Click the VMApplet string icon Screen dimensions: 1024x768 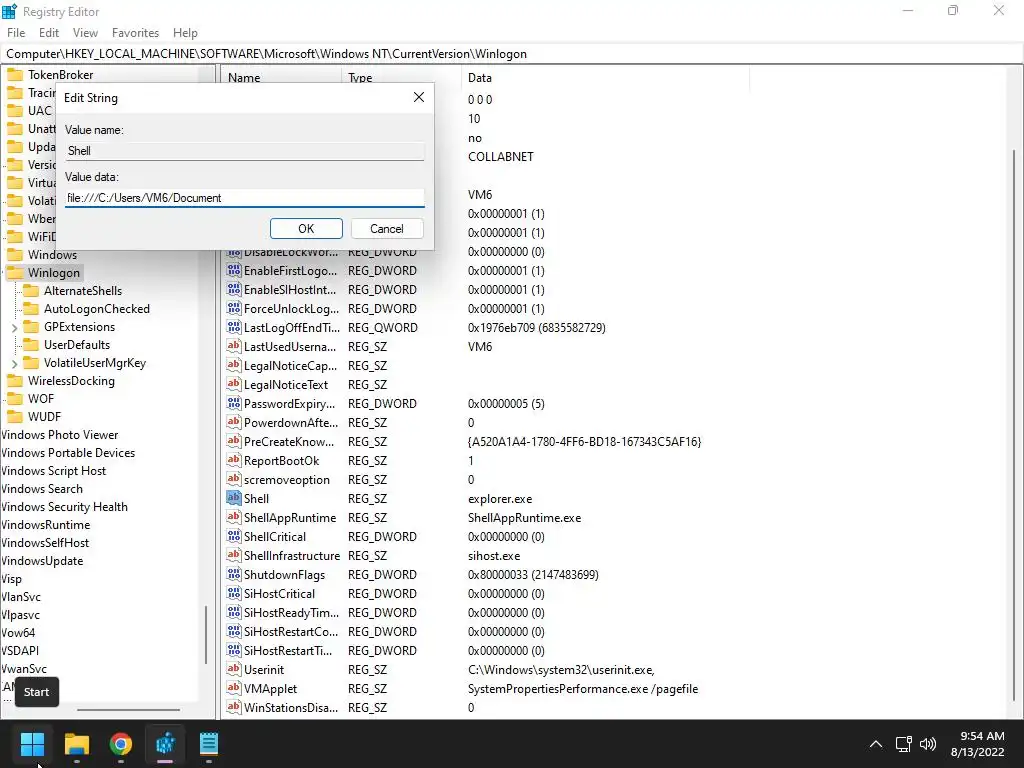(233, 688)
